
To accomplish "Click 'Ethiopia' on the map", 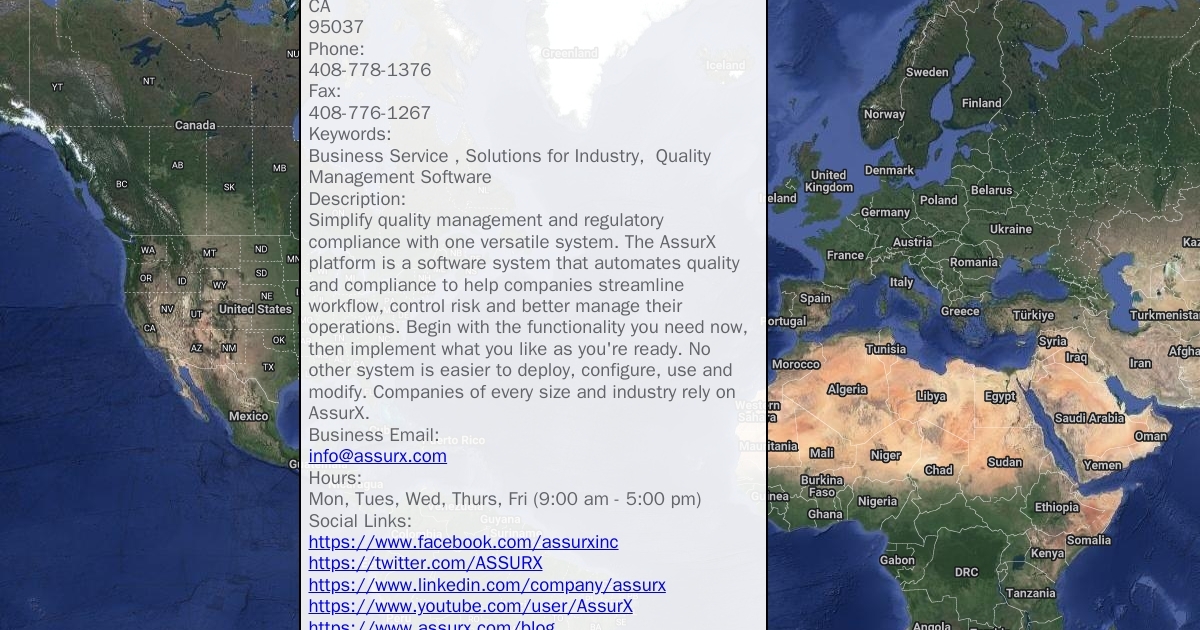I will click(x=1057, y=507).
